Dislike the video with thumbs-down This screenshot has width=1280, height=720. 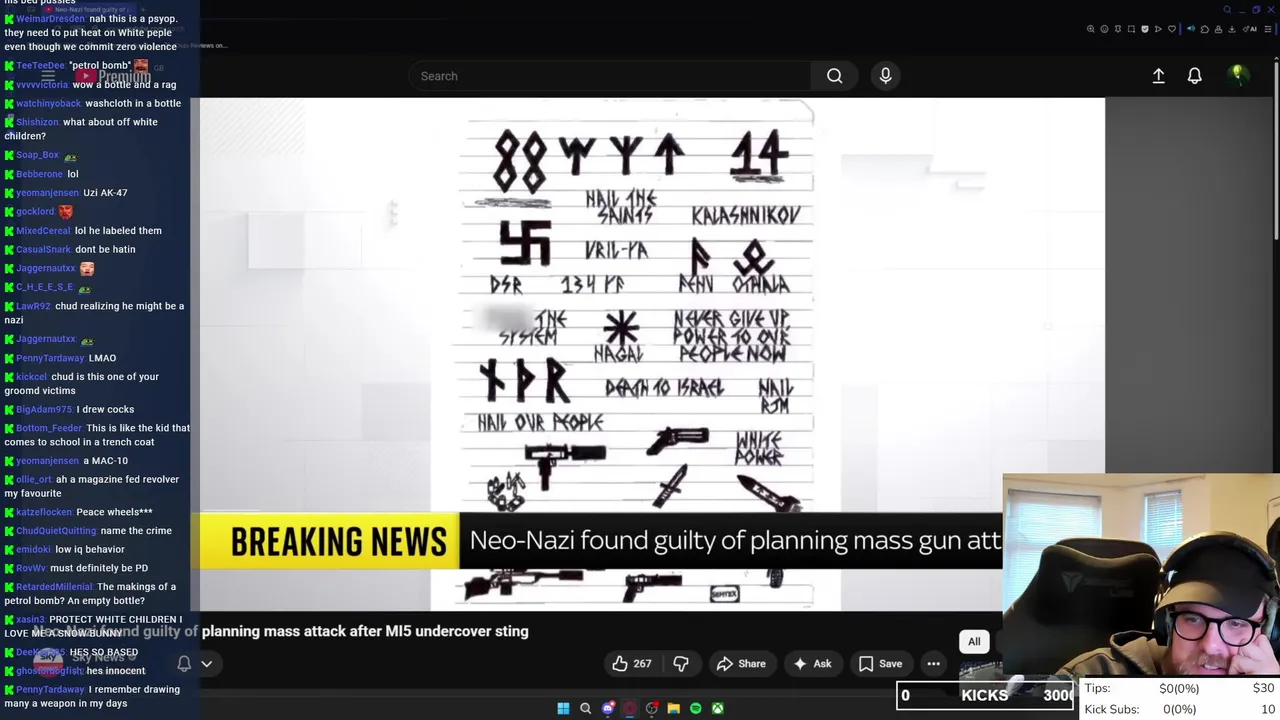click(x=681, y=663)
